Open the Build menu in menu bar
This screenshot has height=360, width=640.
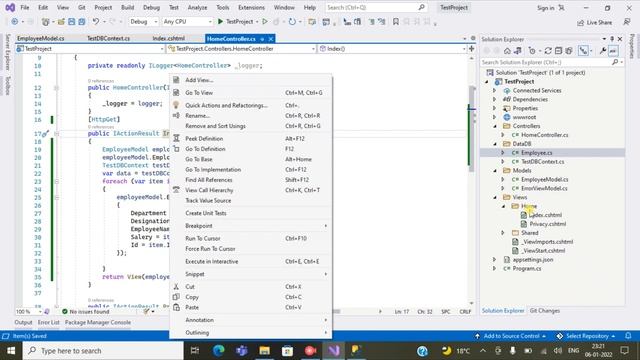[x=127, y=7]
